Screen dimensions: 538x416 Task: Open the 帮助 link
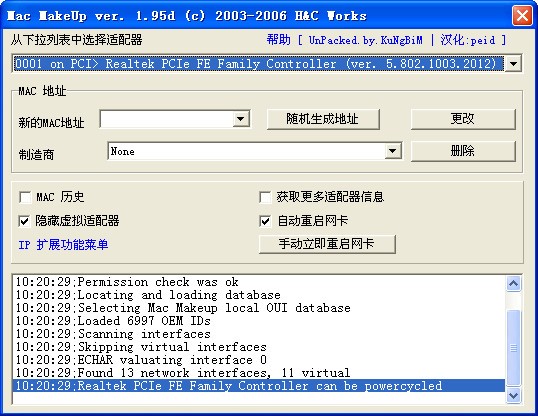[278, 40]
